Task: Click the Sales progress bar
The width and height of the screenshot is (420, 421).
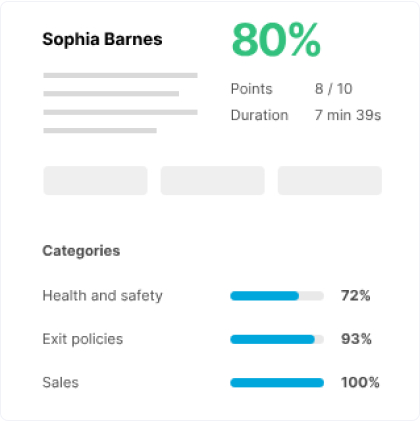Action: tap(277, 383)
